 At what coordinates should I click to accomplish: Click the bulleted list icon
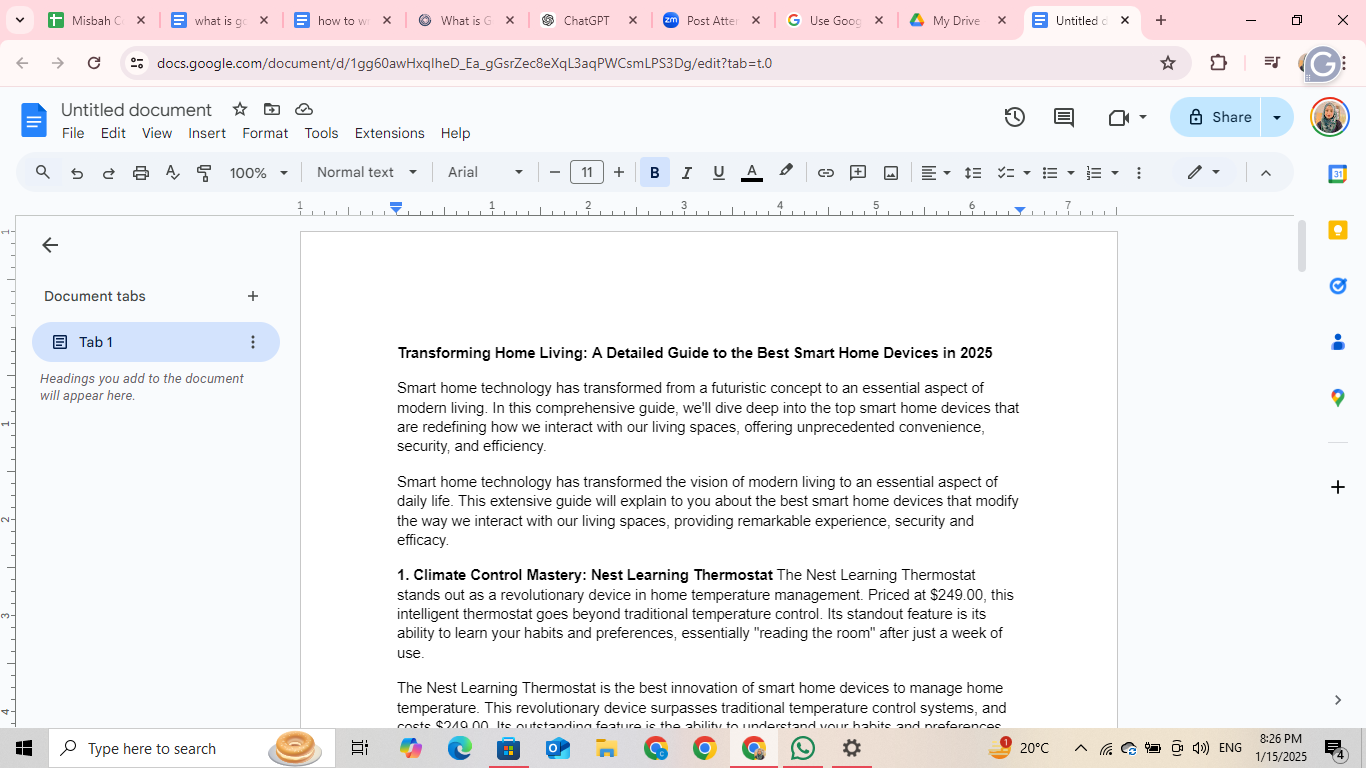(x=1050, y=173)
